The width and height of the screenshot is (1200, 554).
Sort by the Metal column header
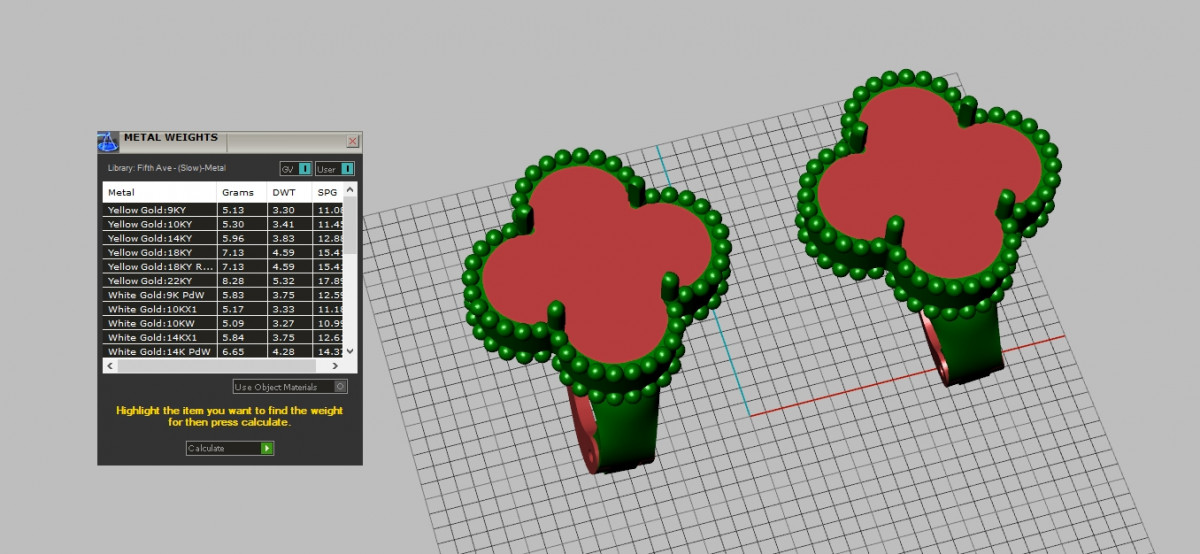(160, 192)
